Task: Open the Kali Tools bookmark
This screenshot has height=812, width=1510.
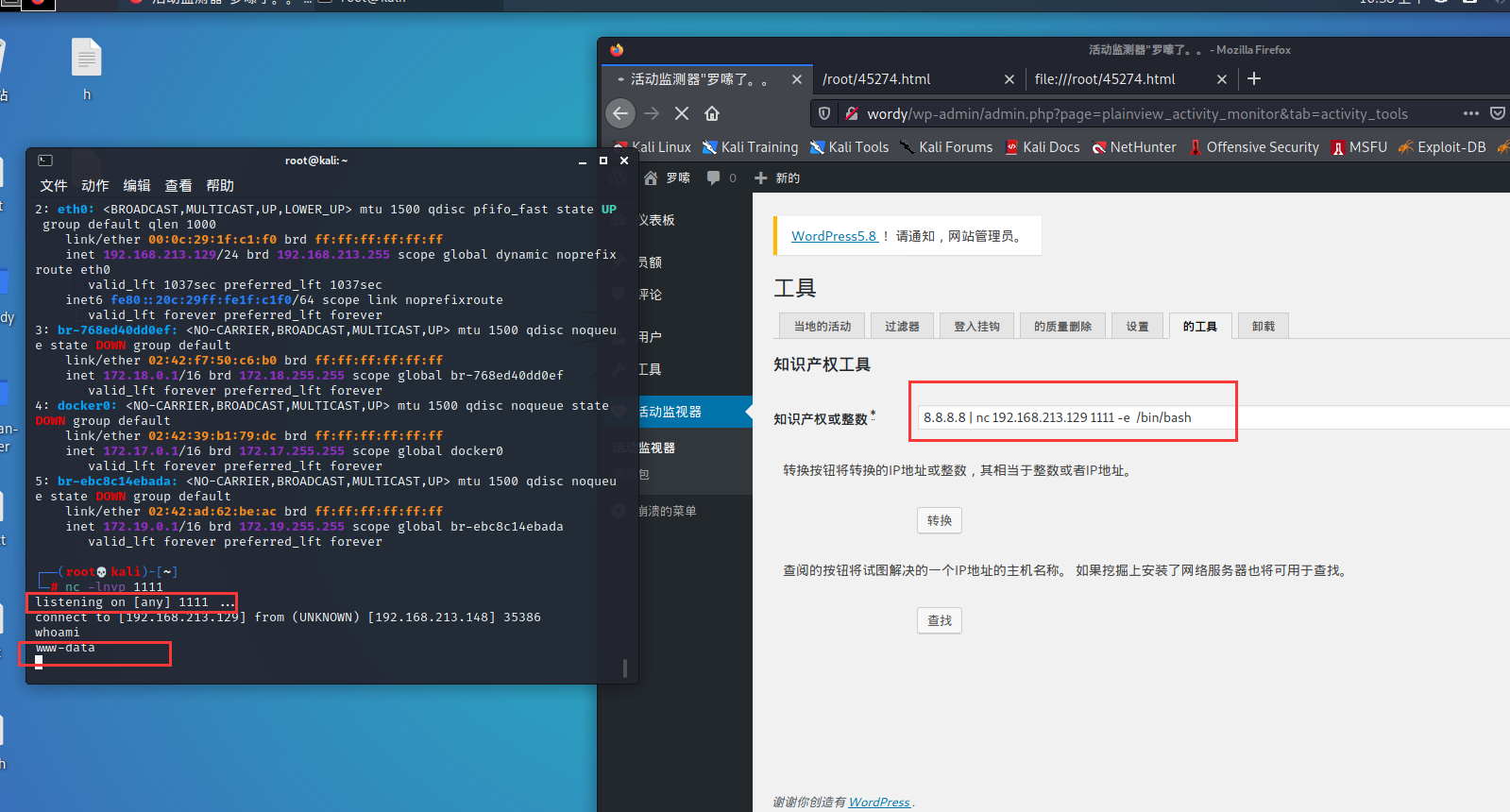Action: tap(849, 147)
